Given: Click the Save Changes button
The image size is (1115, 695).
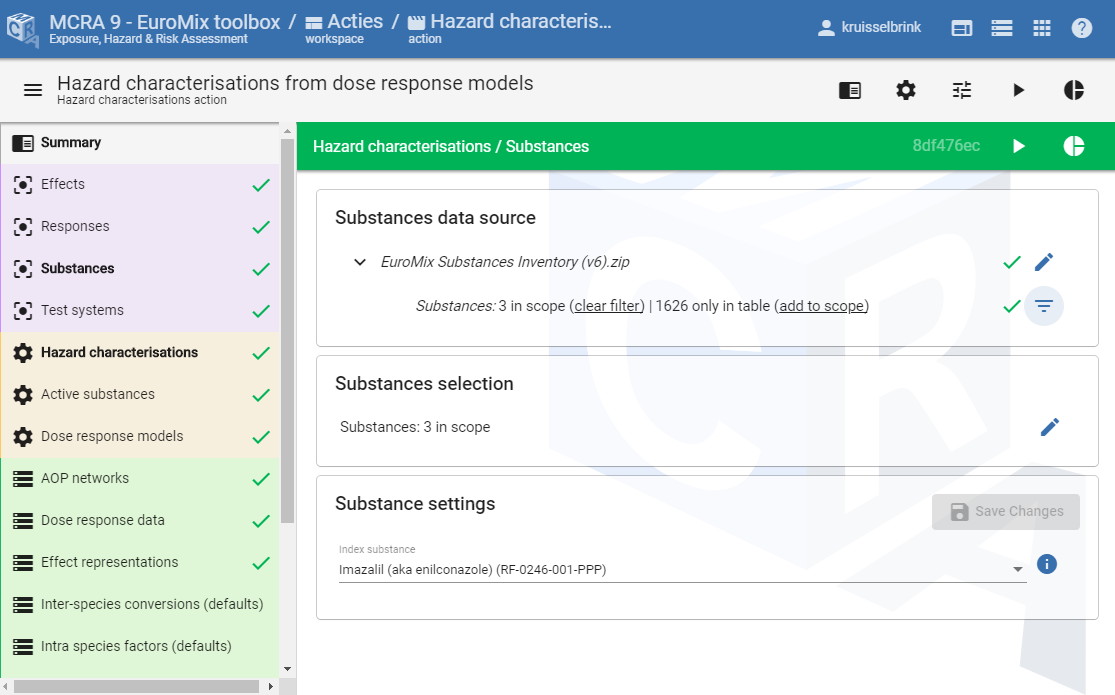Looking at the screenshot, I should tap(1006, 511).
